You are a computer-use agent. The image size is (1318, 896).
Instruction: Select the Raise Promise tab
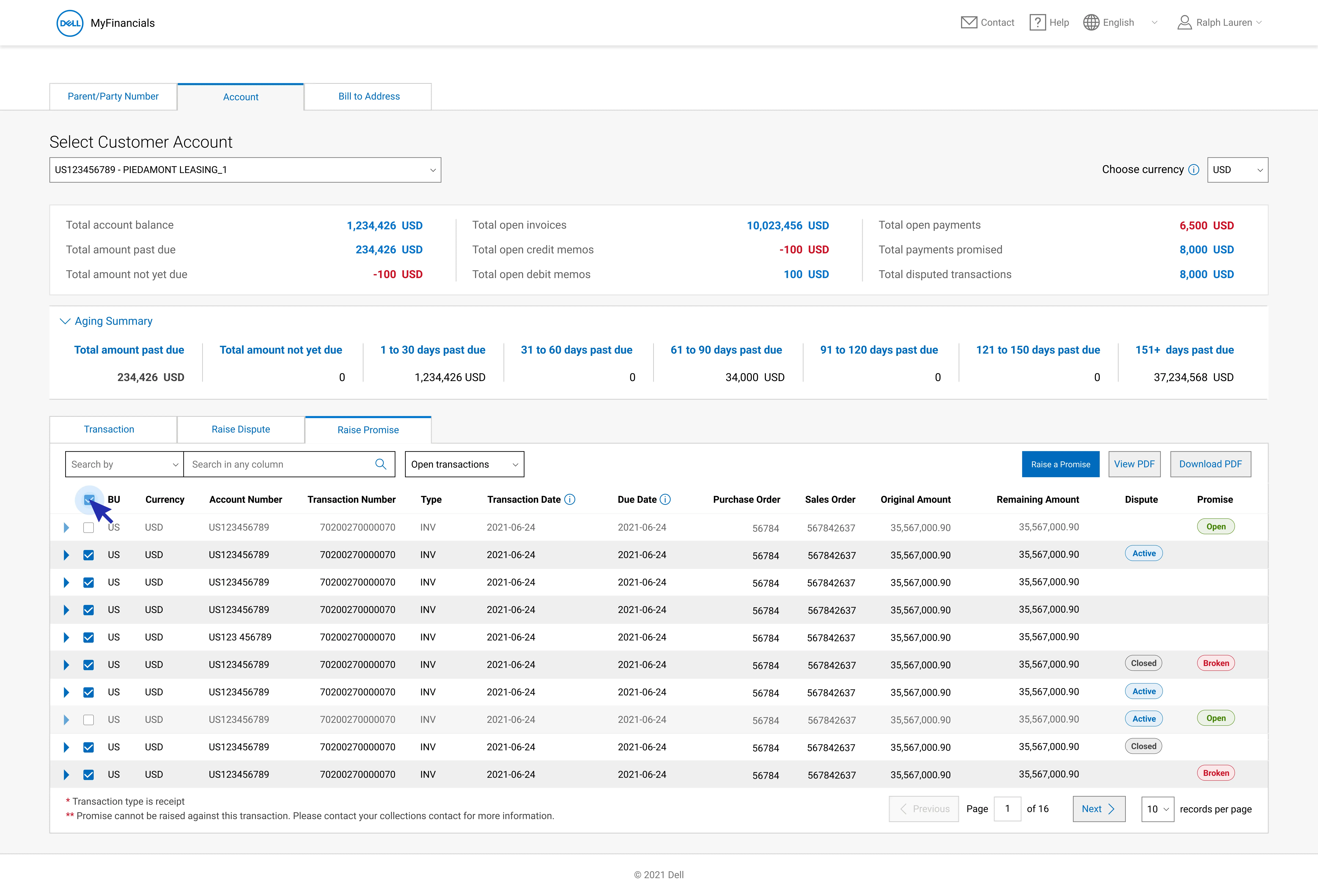tap(368, 430)
